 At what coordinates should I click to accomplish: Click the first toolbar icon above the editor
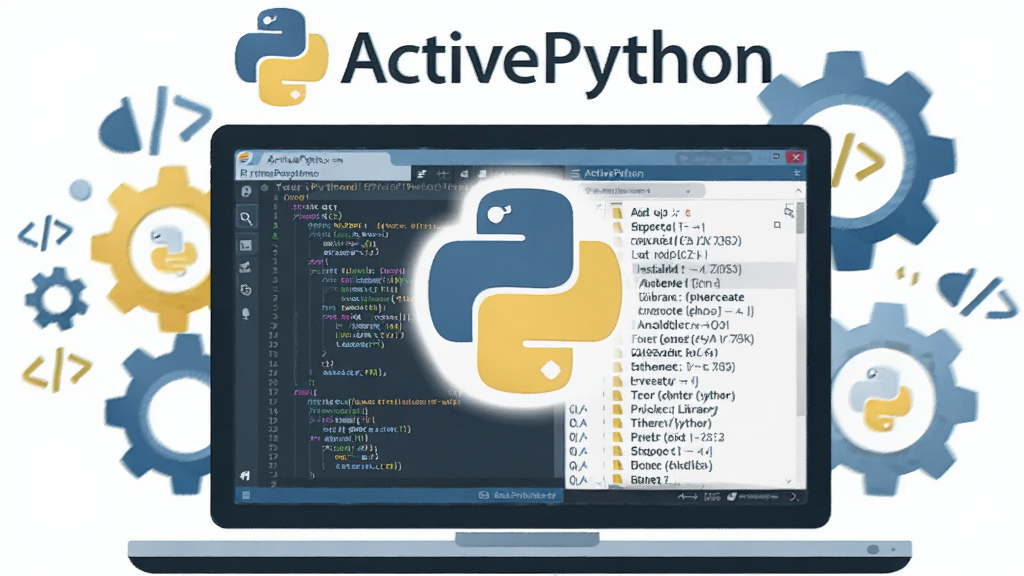click(x=422, y=174)
